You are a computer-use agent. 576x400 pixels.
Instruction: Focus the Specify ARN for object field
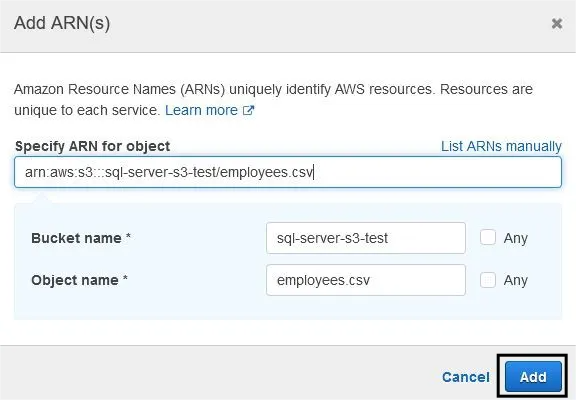point(288,172)
